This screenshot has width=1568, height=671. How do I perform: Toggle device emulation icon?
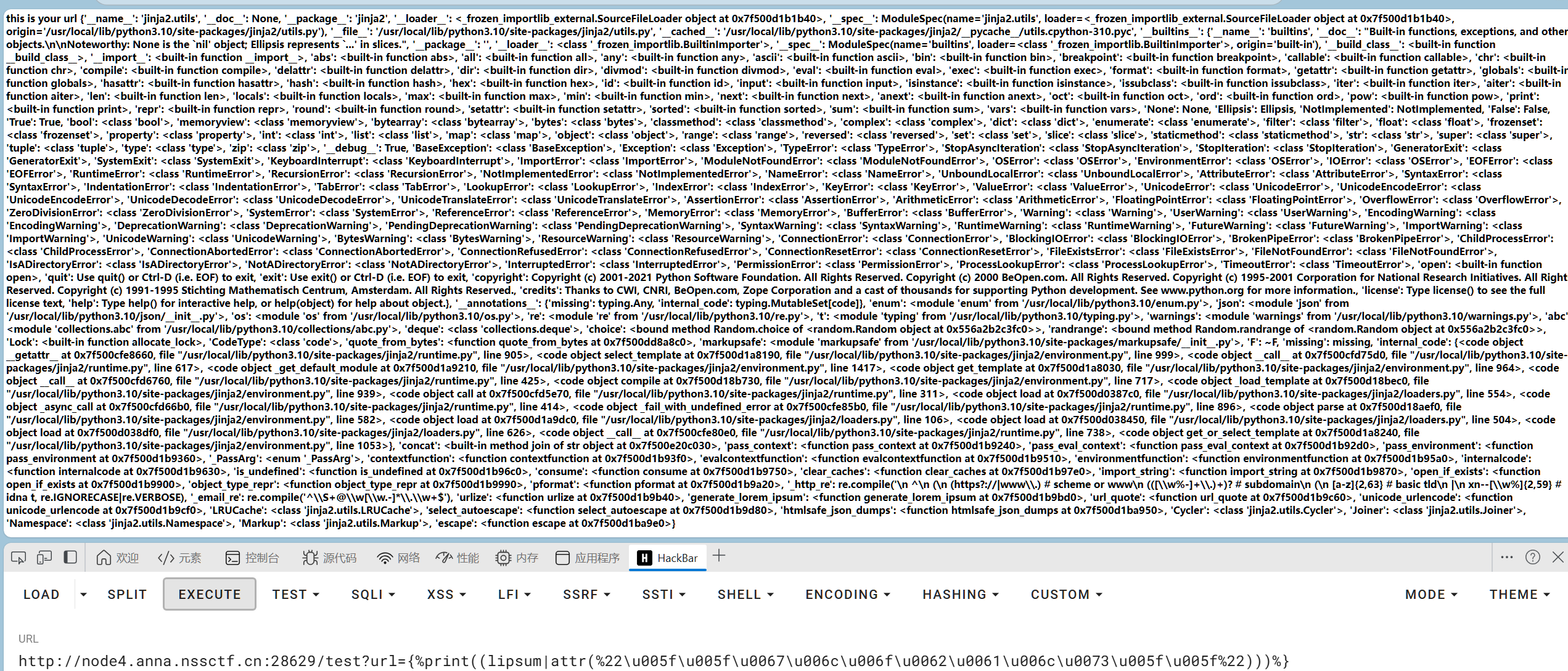44,558
